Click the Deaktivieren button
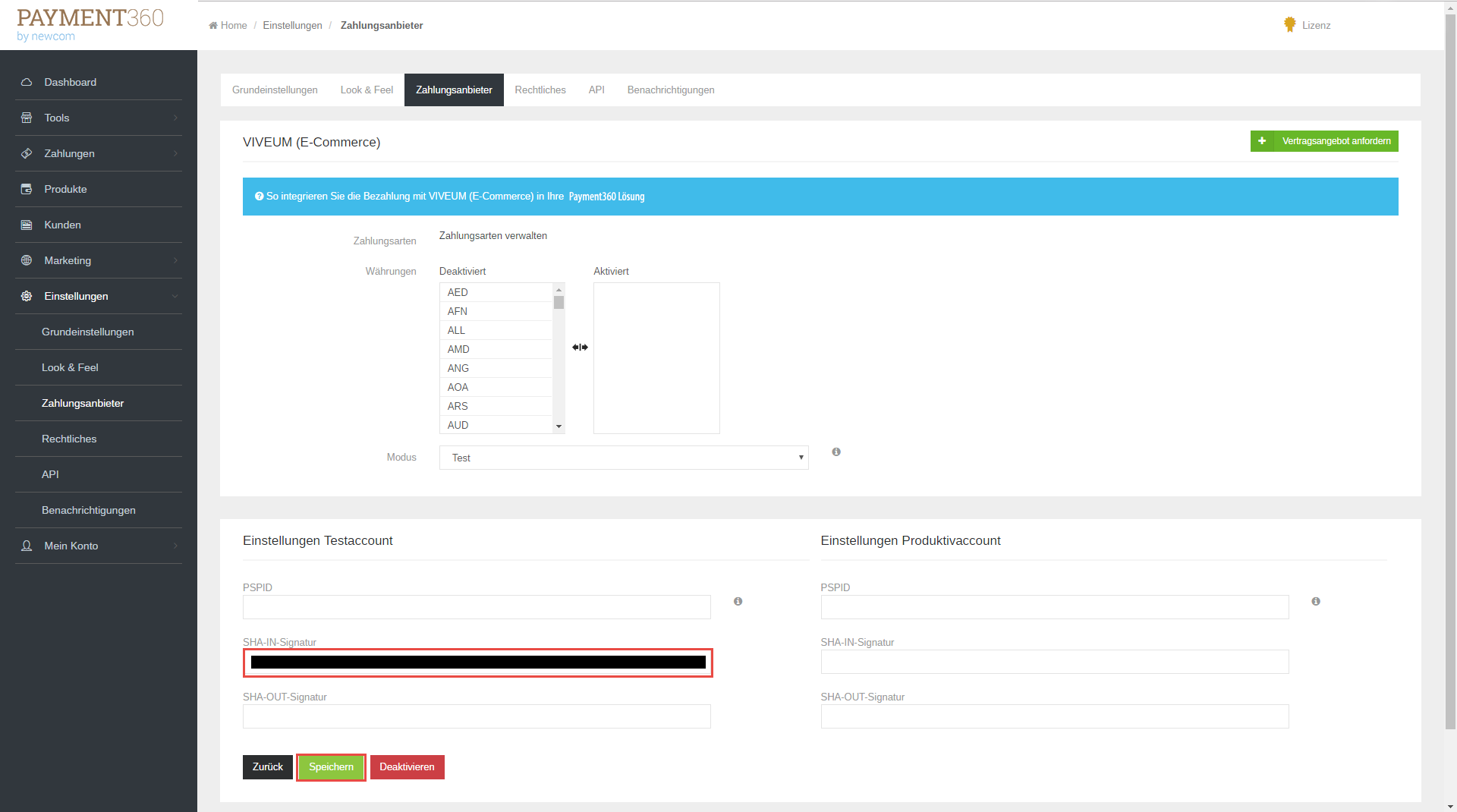The width and height of the screenshot is (1457, 812). tap(407, 767)
